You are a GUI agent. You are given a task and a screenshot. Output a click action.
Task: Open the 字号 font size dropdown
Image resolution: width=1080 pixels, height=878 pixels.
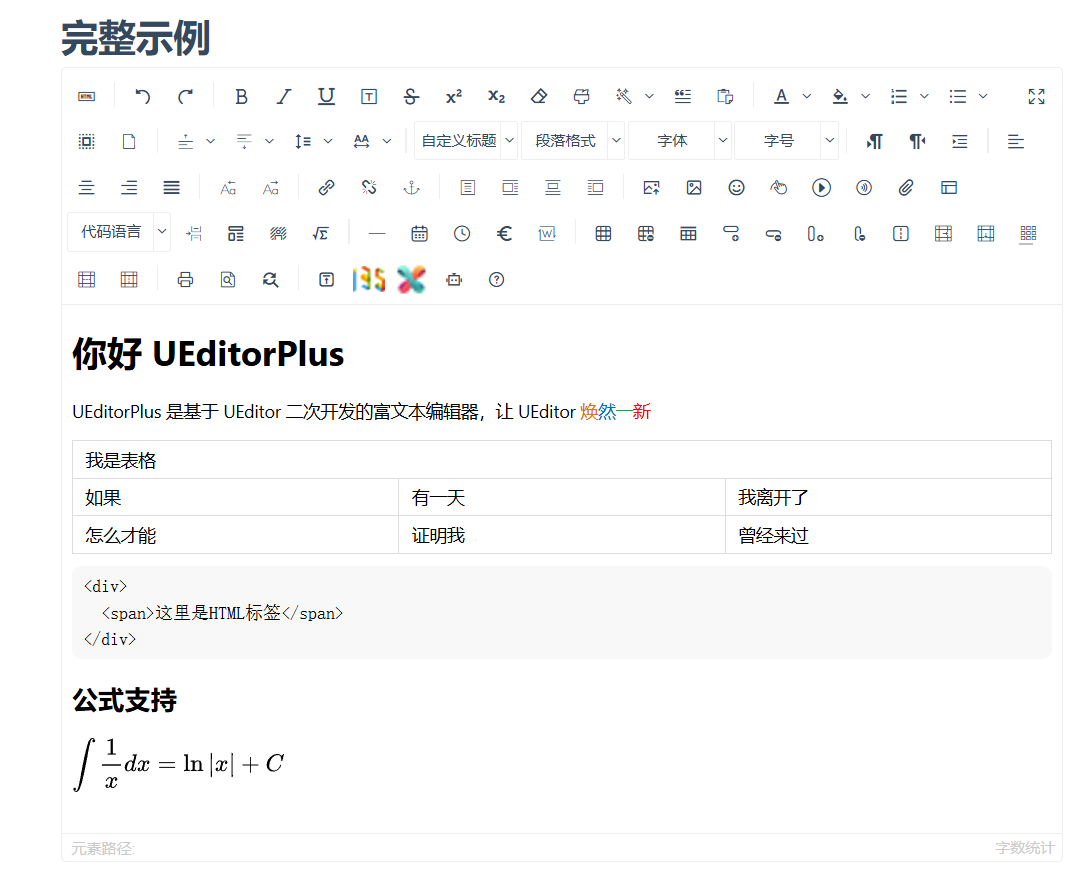786,140
